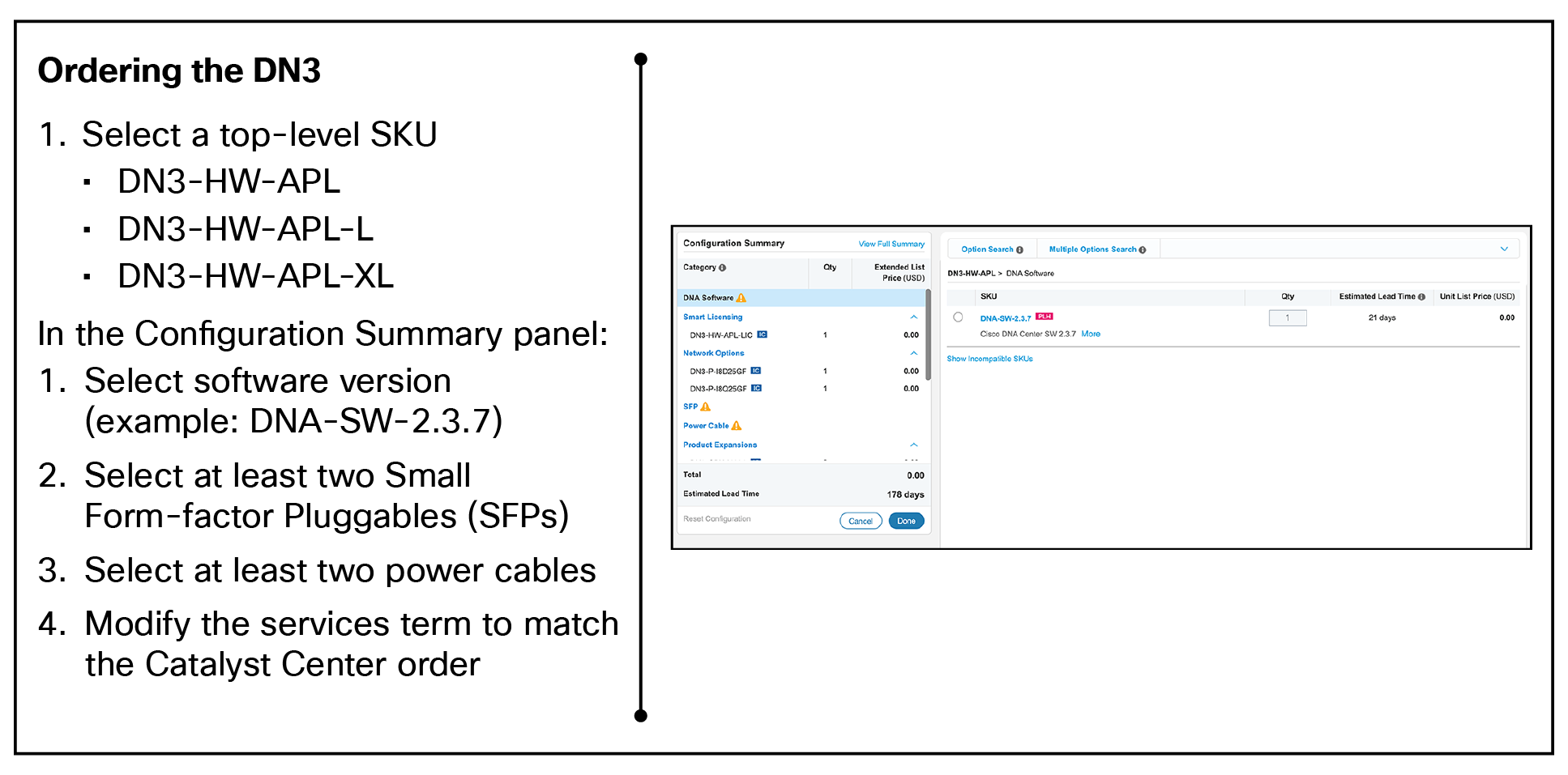Click the 21 days lead time value
Viewport: 1568px width, 775px height.
tap(1382, 317)
